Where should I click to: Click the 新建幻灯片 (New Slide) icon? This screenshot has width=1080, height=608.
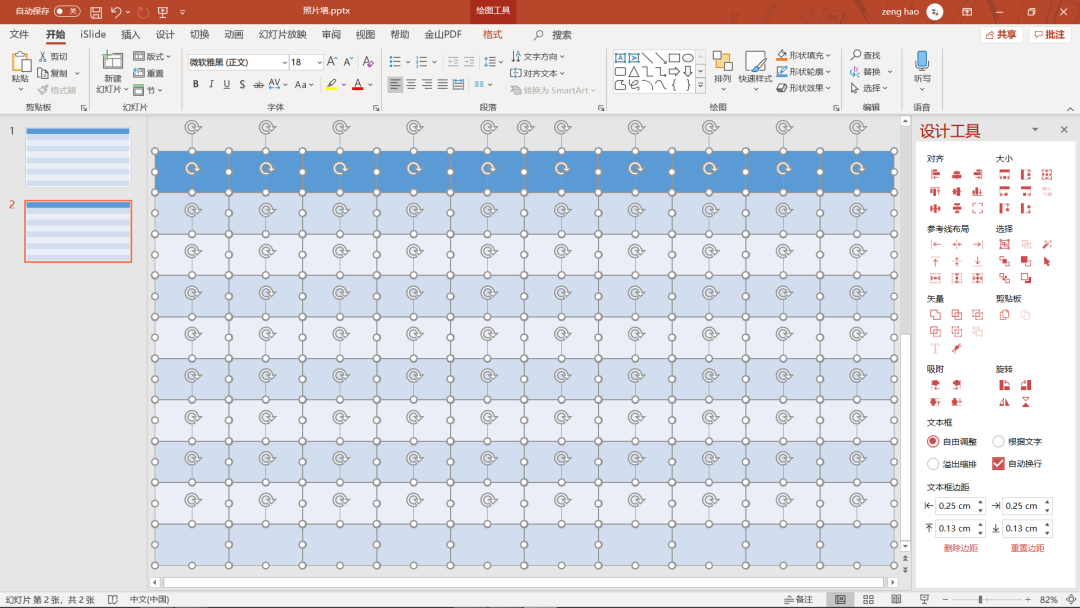(x=112, y=62)
